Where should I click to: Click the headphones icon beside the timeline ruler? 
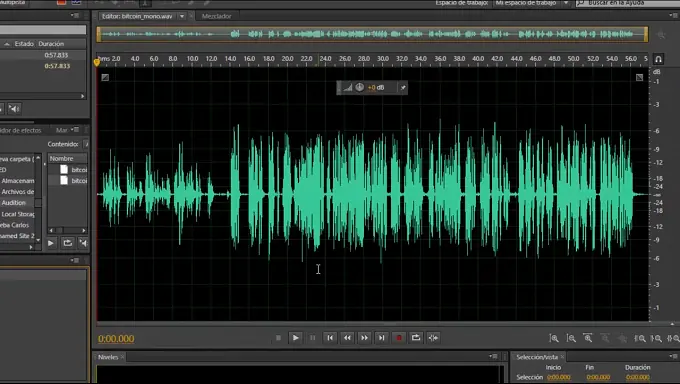click(658, 59)
